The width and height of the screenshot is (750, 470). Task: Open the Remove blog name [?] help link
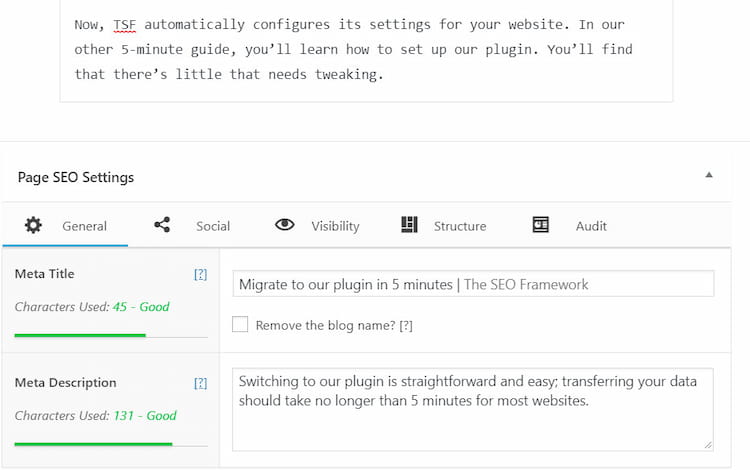[x=406, y=326]
